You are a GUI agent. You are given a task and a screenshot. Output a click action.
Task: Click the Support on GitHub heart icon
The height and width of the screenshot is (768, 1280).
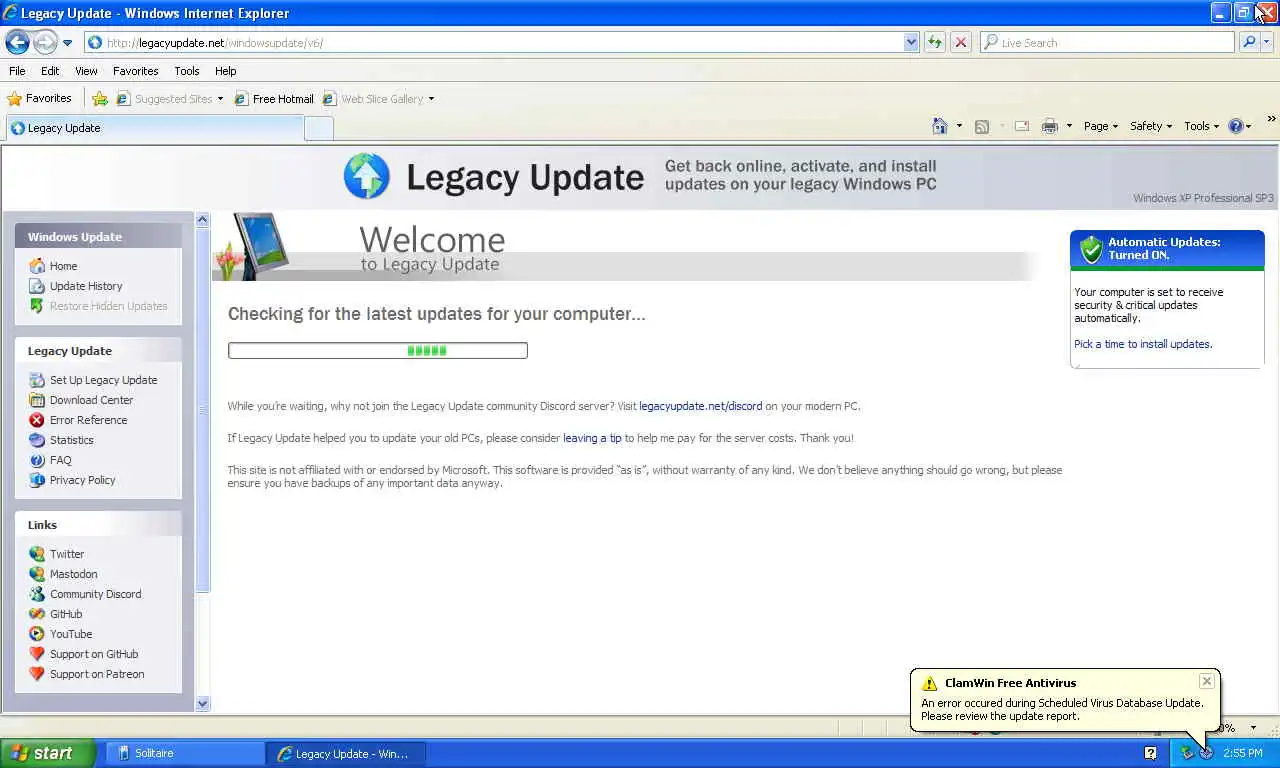pos(37,654)
